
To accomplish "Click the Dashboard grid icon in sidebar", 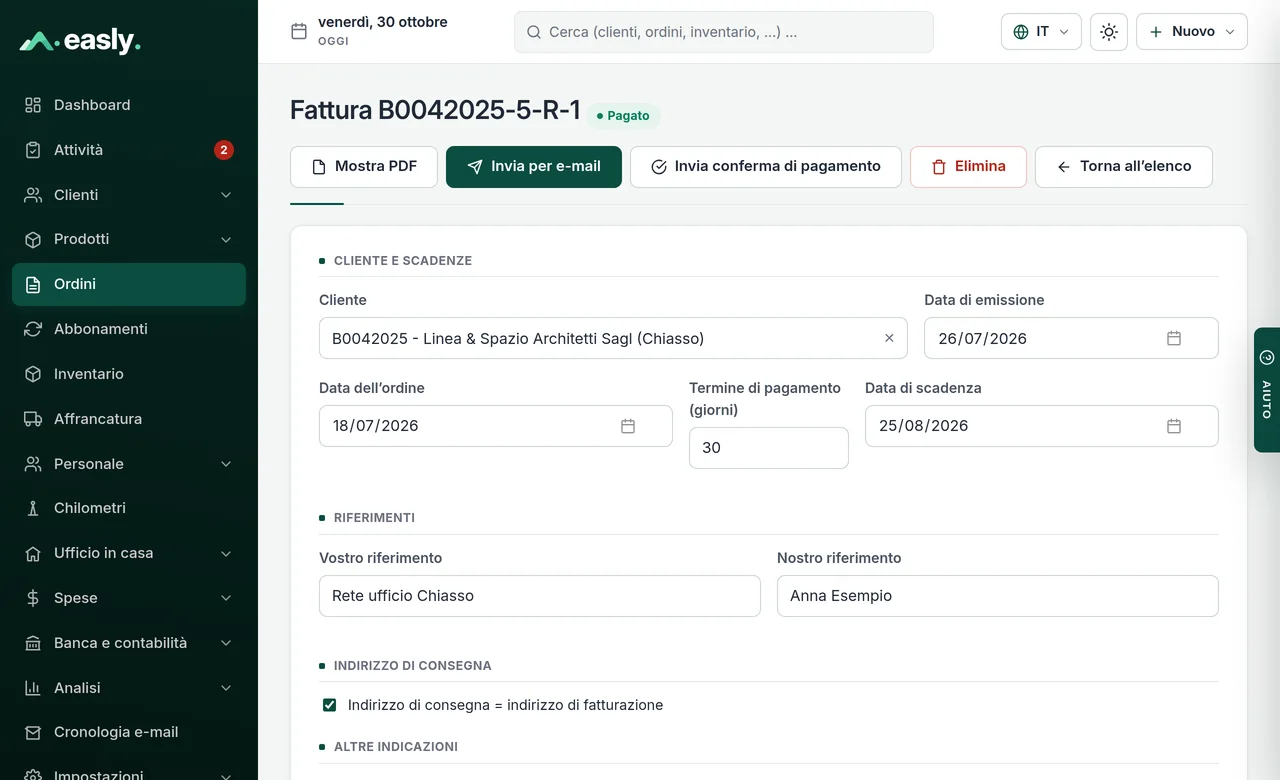I will click(33, 105).
